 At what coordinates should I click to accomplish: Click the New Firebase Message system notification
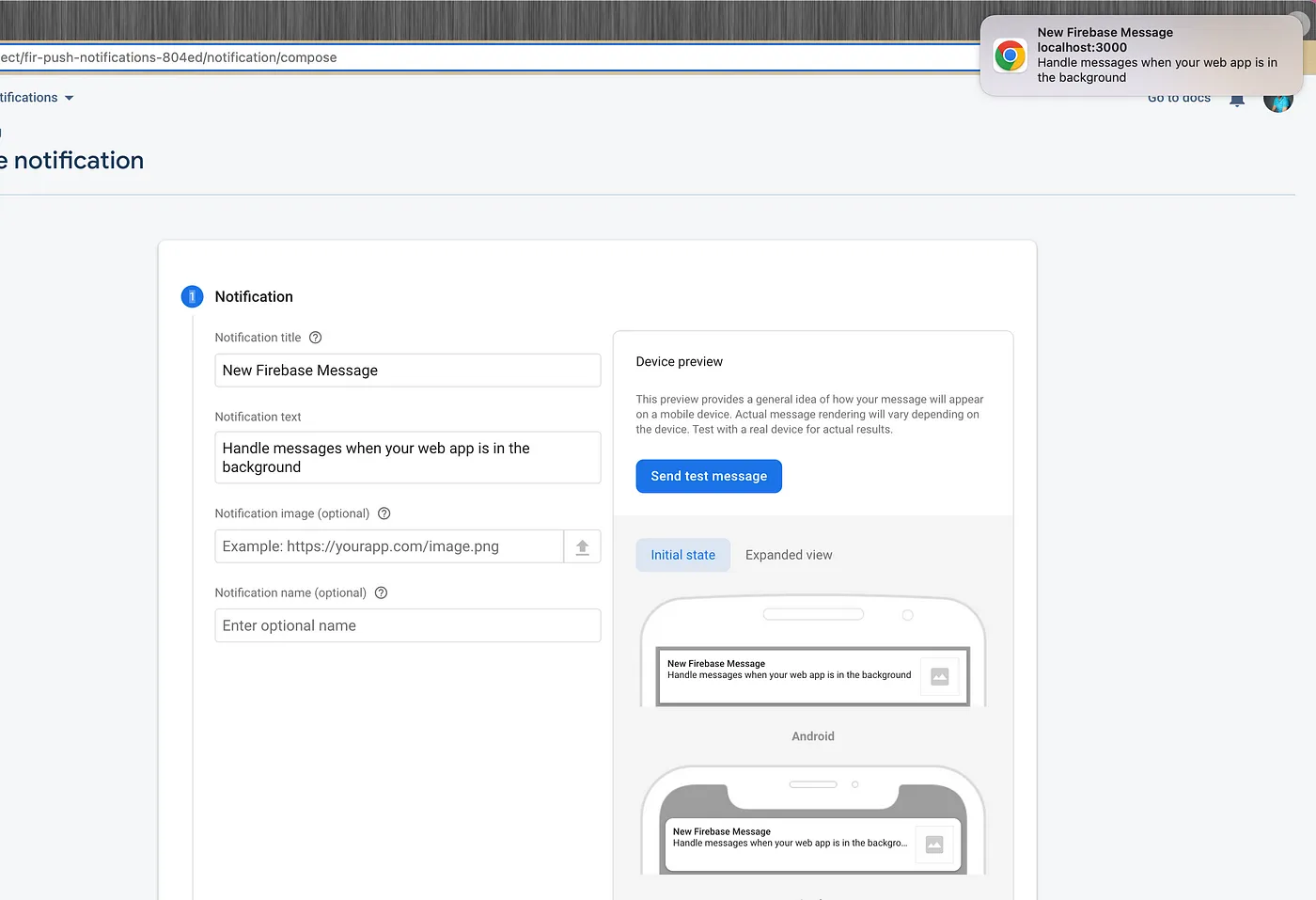[1141, 55]
